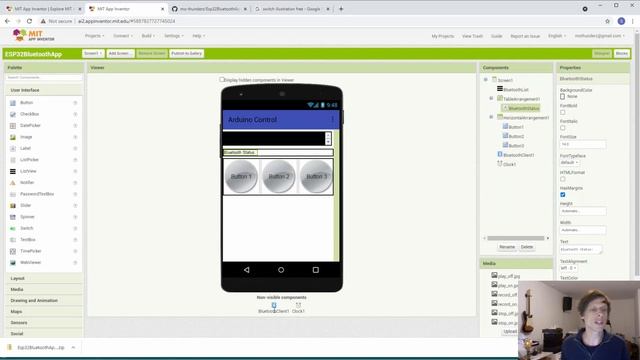Toggle the FontBold checkbox

click(563, 112)
